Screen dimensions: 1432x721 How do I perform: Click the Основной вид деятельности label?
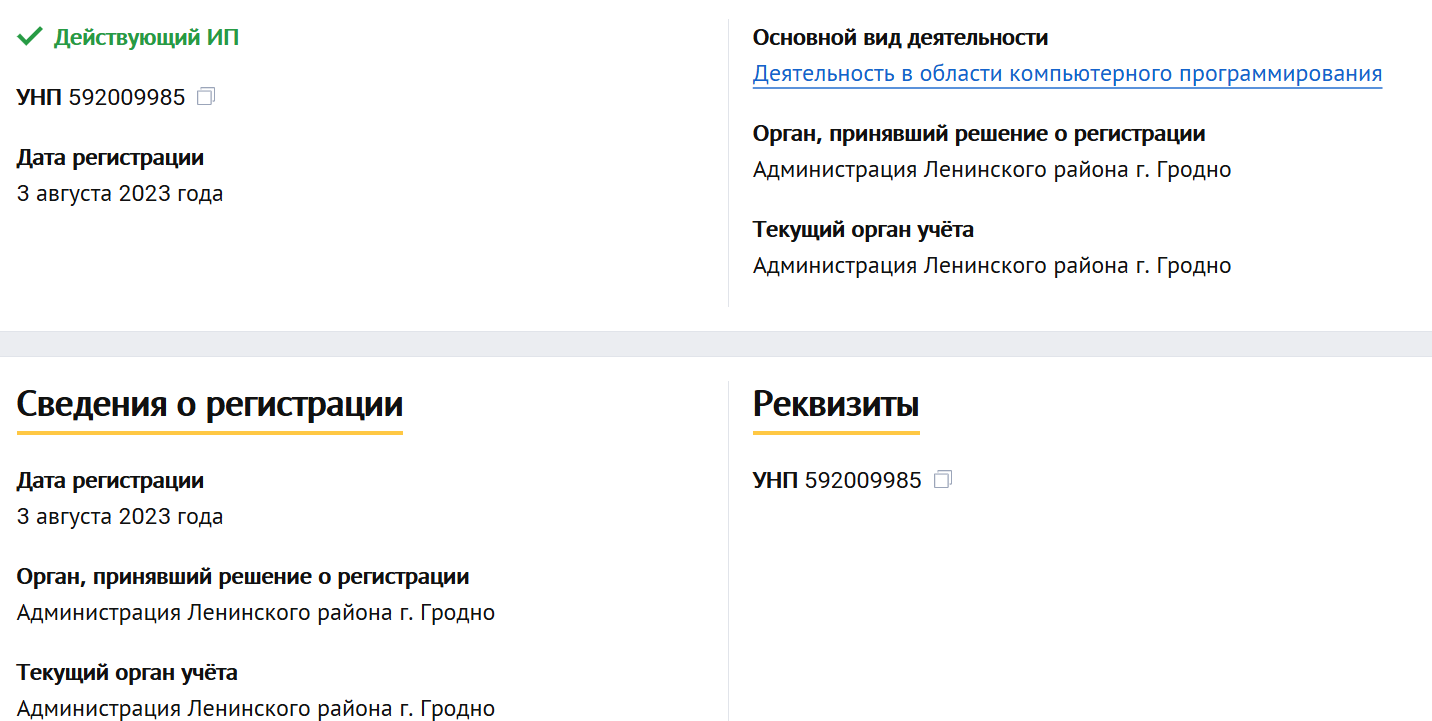pyautogui.click(x=900, y=38)
